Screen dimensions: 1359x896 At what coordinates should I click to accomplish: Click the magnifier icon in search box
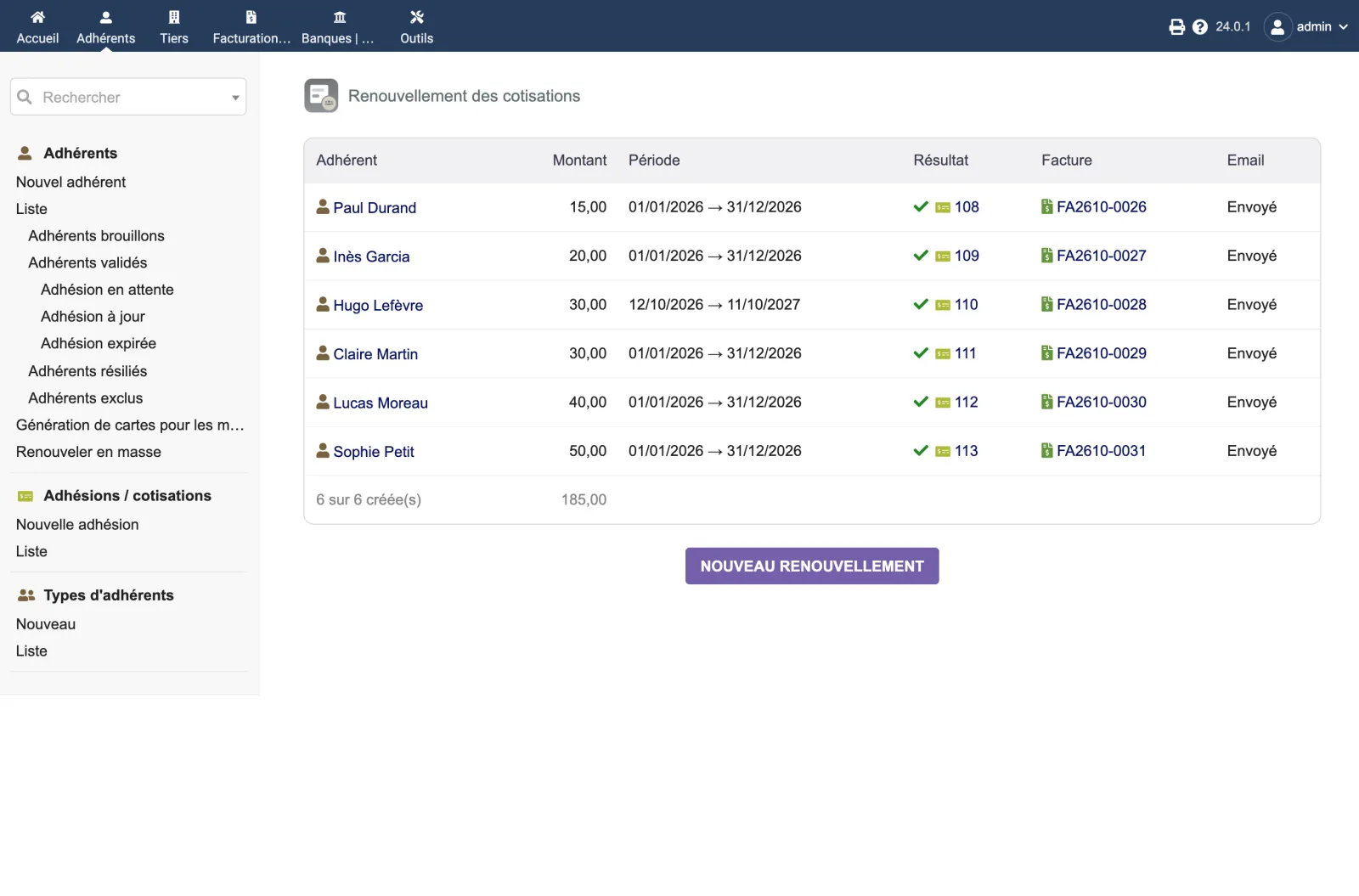tap(25, 97)
